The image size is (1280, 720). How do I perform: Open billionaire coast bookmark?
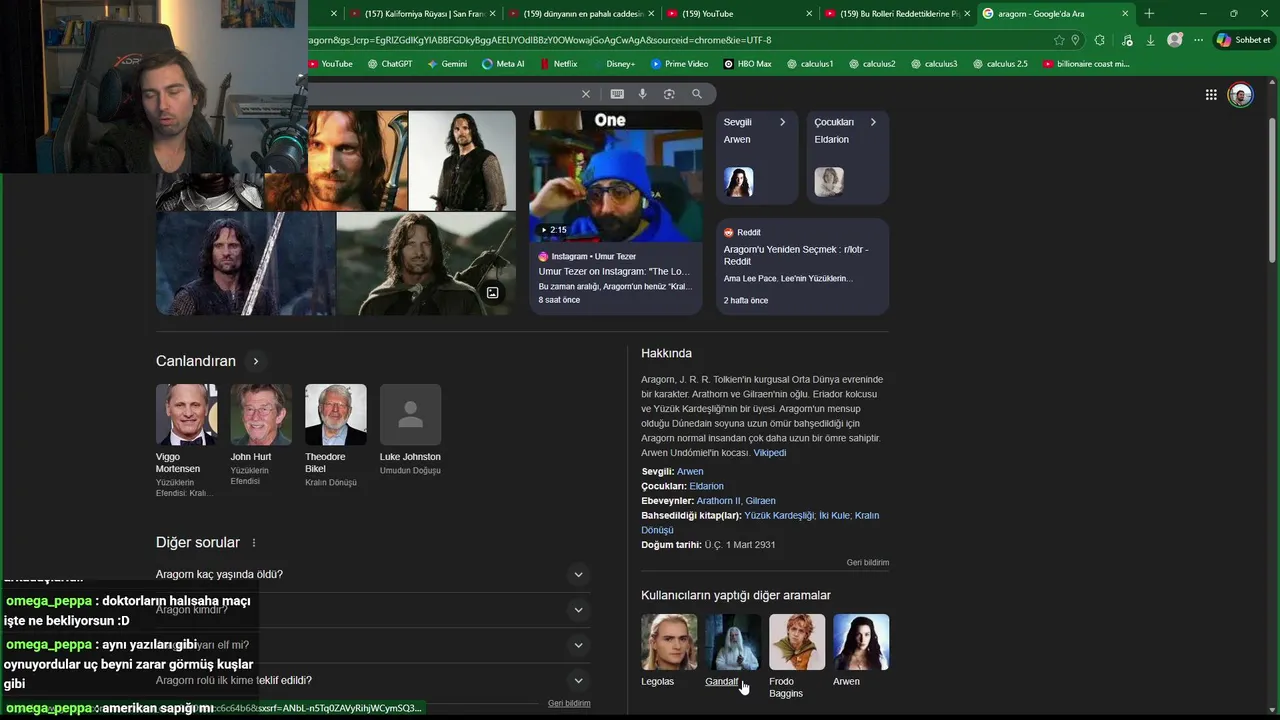[1086, 64]
